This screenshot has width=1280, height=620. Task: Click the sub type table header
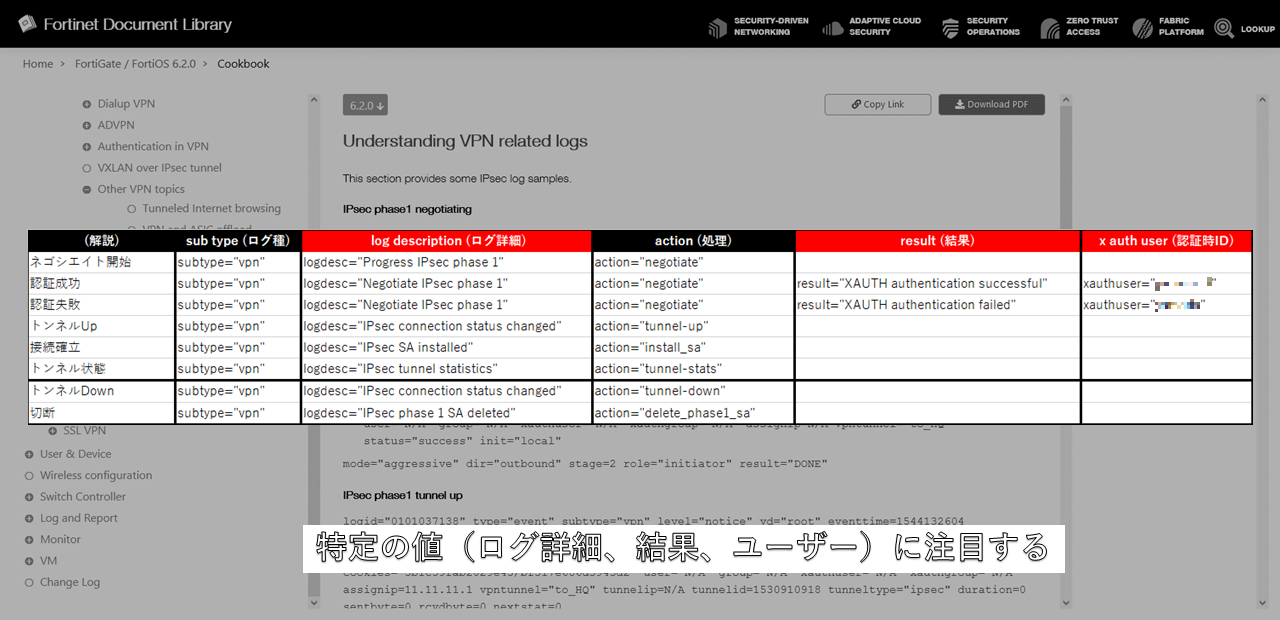point(238,241)
